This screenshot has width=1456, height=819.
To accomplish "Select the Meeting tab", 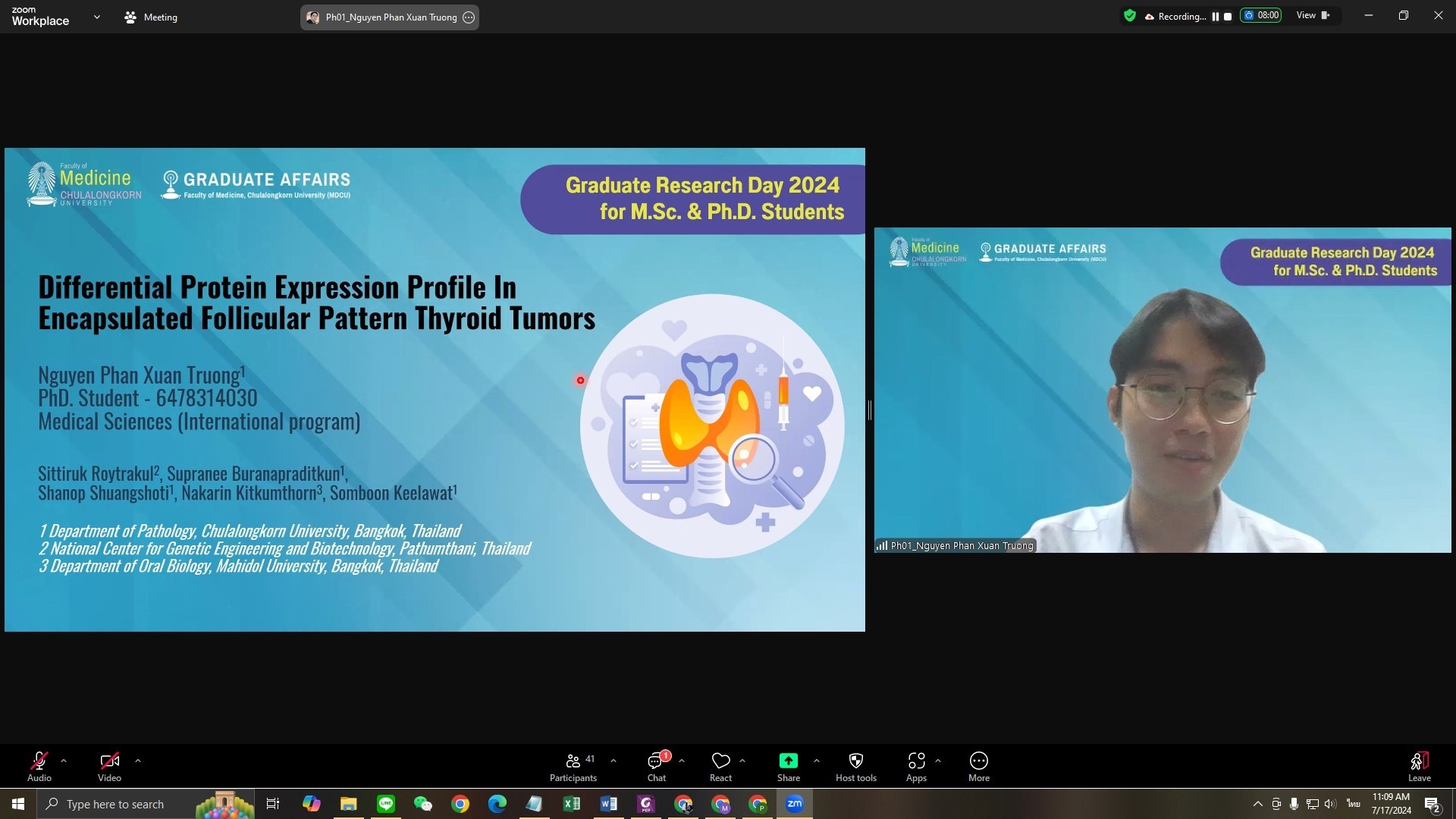I will [x=151, y=17].
